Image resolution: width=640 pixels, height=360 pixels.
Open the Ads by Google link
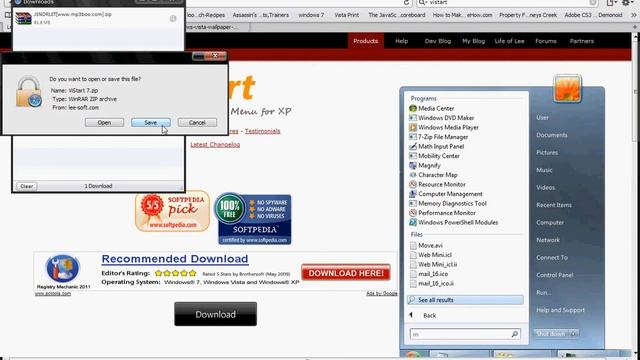[x=381, y=293]
